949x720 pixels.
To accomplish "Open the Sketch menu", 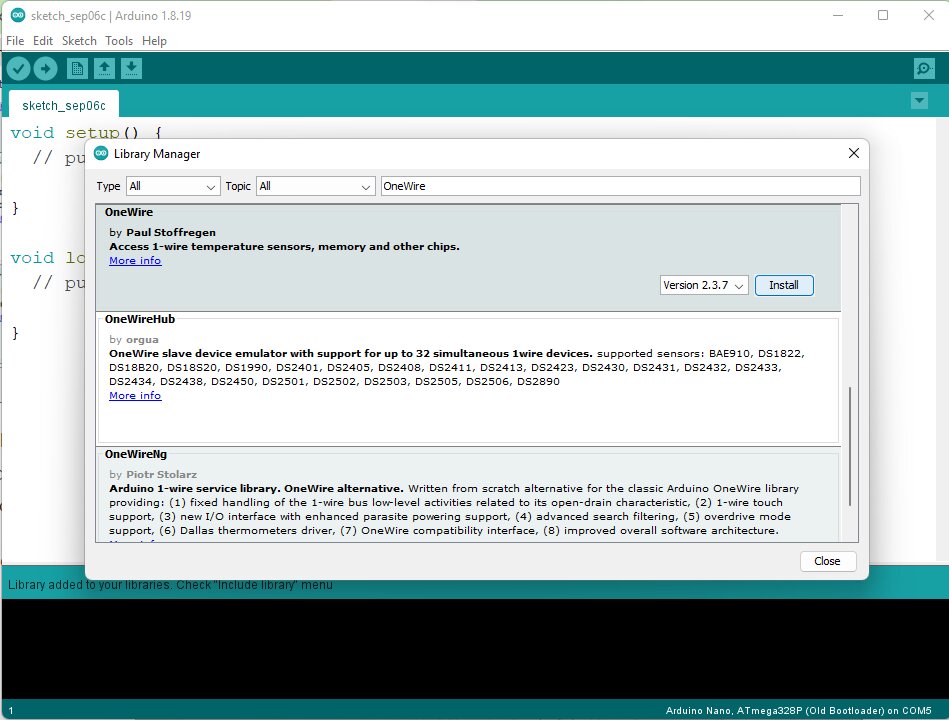I will (79, 41).
